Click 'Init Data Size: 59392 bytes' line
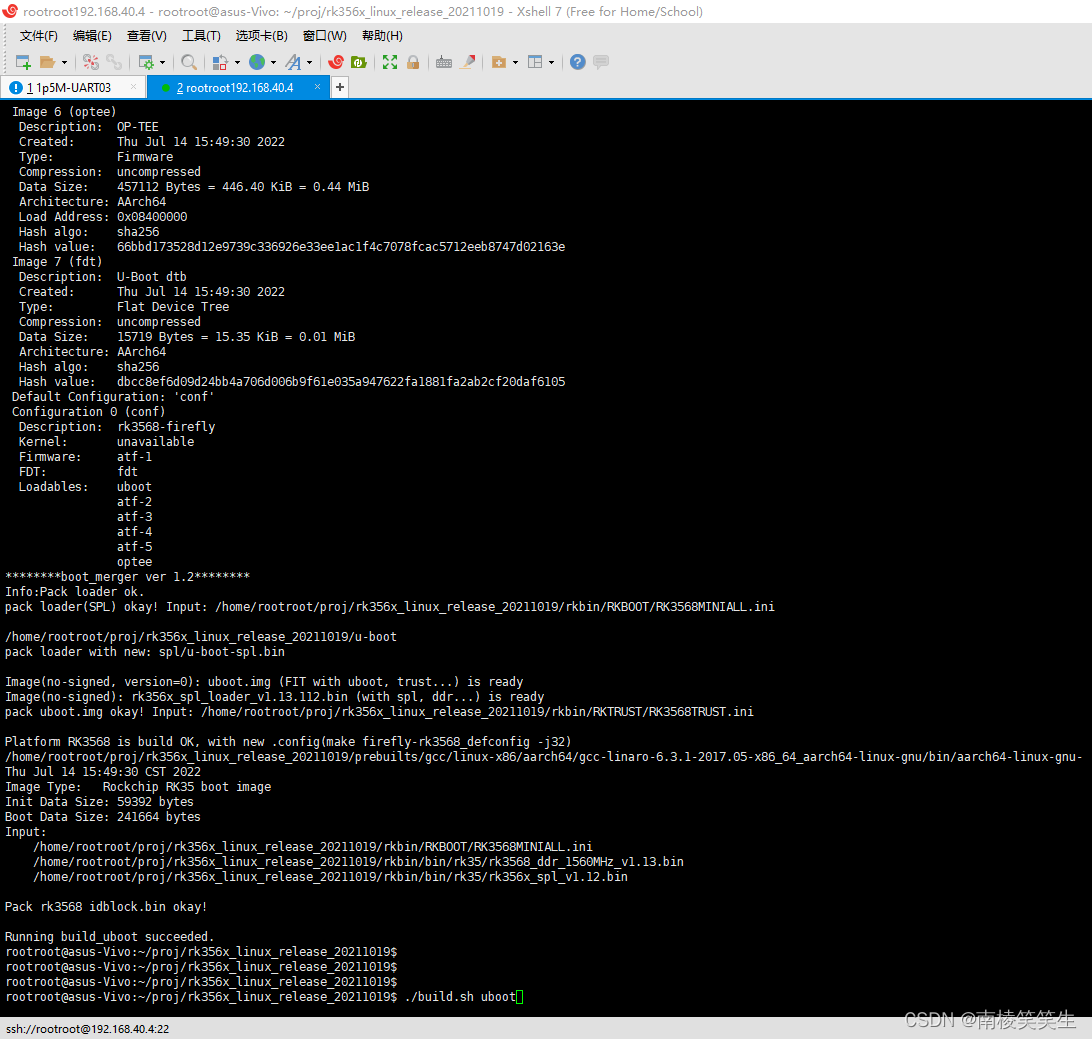Screen dimensions: 1092x1039 point(99,802)
